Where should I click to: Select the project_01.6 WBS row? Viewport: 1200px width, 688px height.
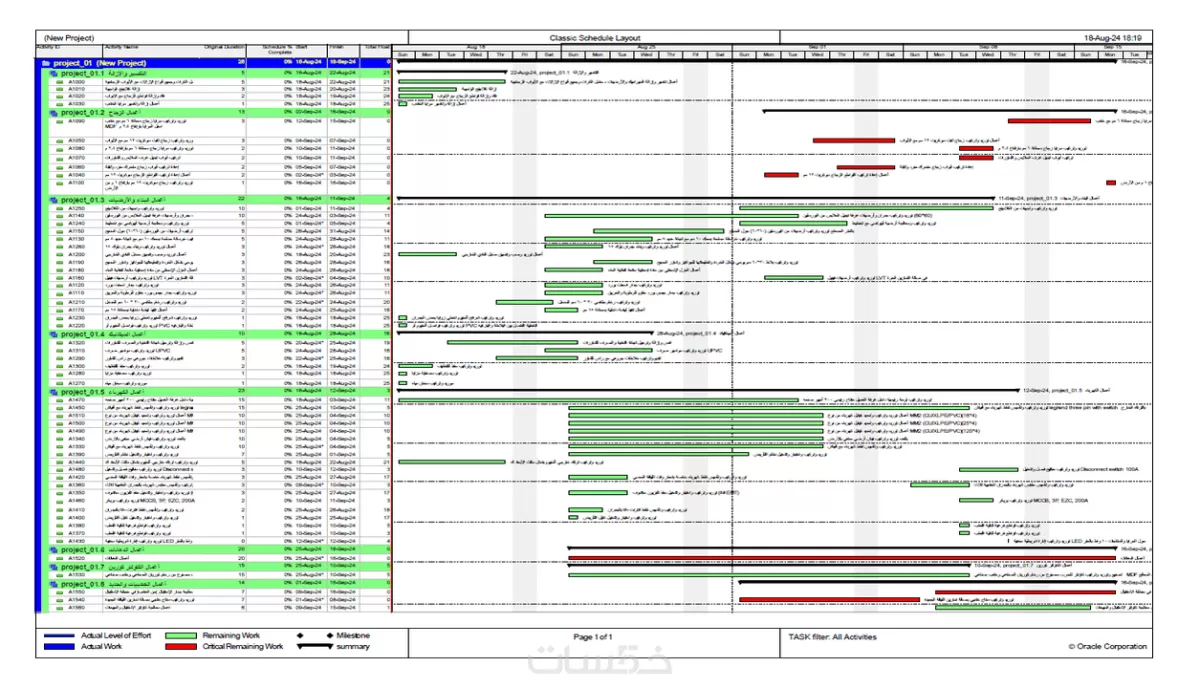[219, 550]
